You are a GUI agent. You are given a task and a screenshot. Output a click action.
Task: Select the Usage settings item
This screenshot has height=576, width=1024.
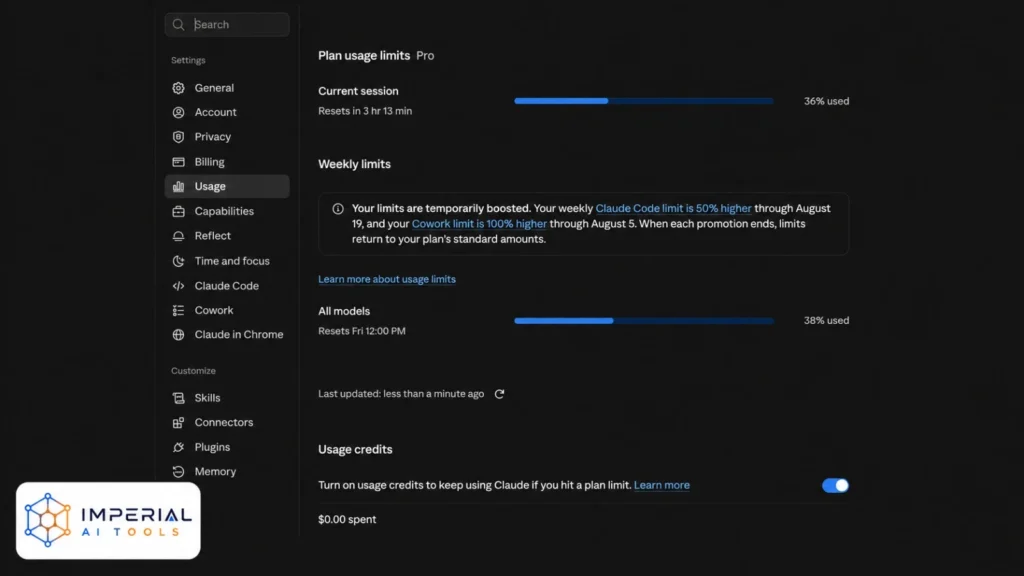(x=227, y=186)
